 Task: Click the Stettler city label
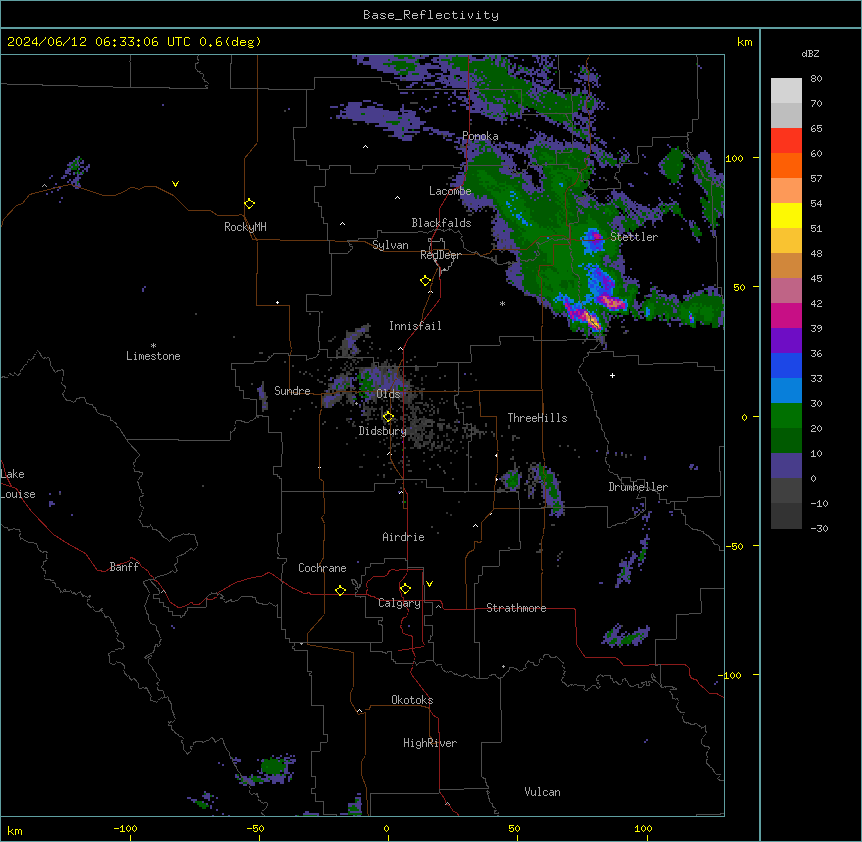pyautogui.click(x=634, y=237)
